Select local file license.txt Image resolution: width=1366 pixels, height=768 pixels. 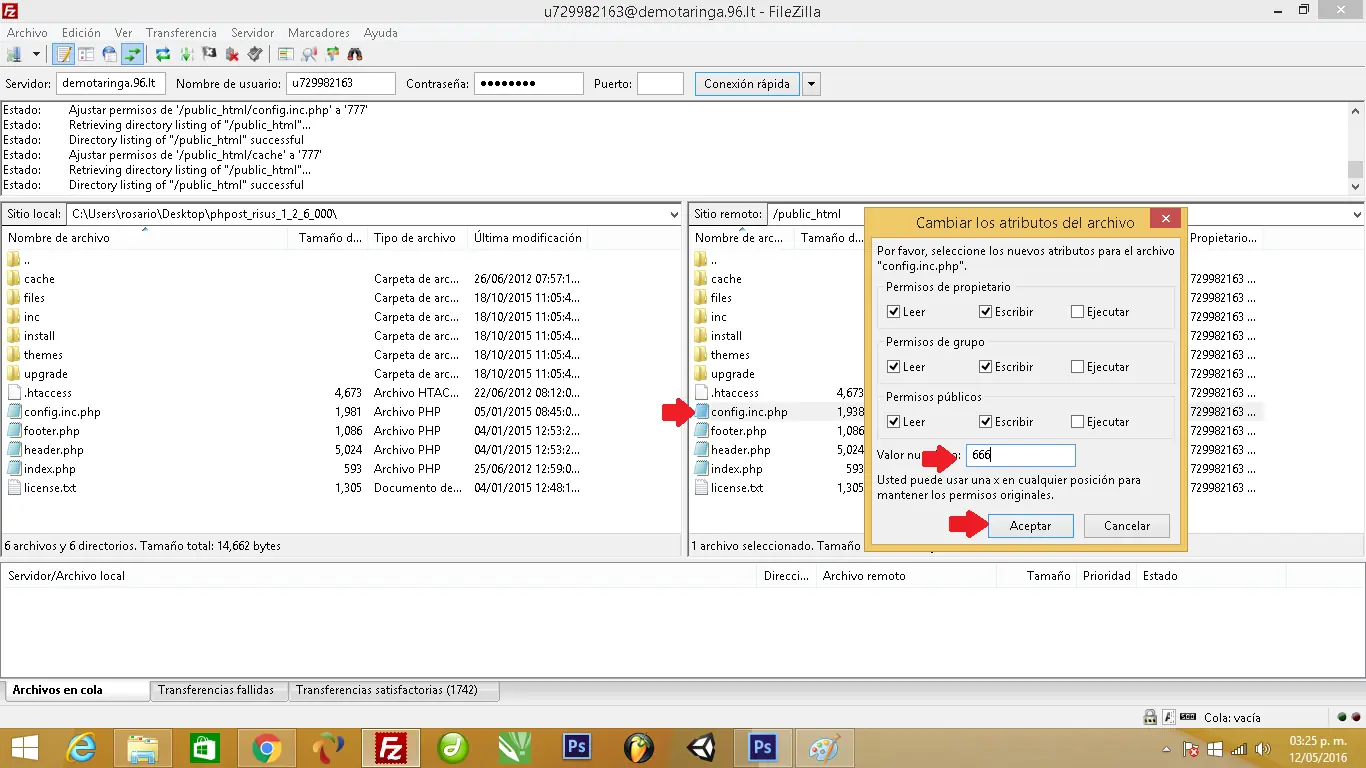coord(50,488)
